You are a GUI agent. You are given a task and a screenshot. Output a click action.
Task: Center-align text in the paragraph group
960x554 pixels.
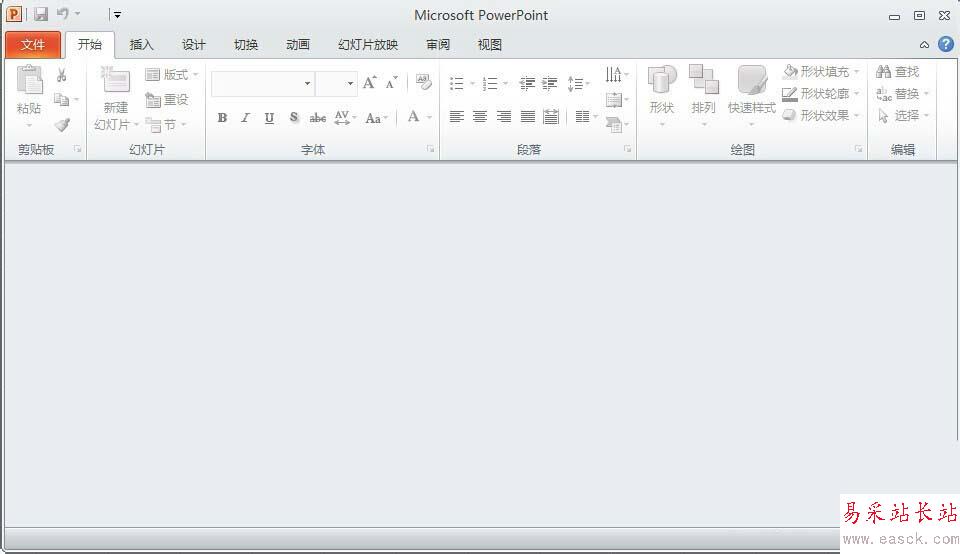click(x=480, y=116)
